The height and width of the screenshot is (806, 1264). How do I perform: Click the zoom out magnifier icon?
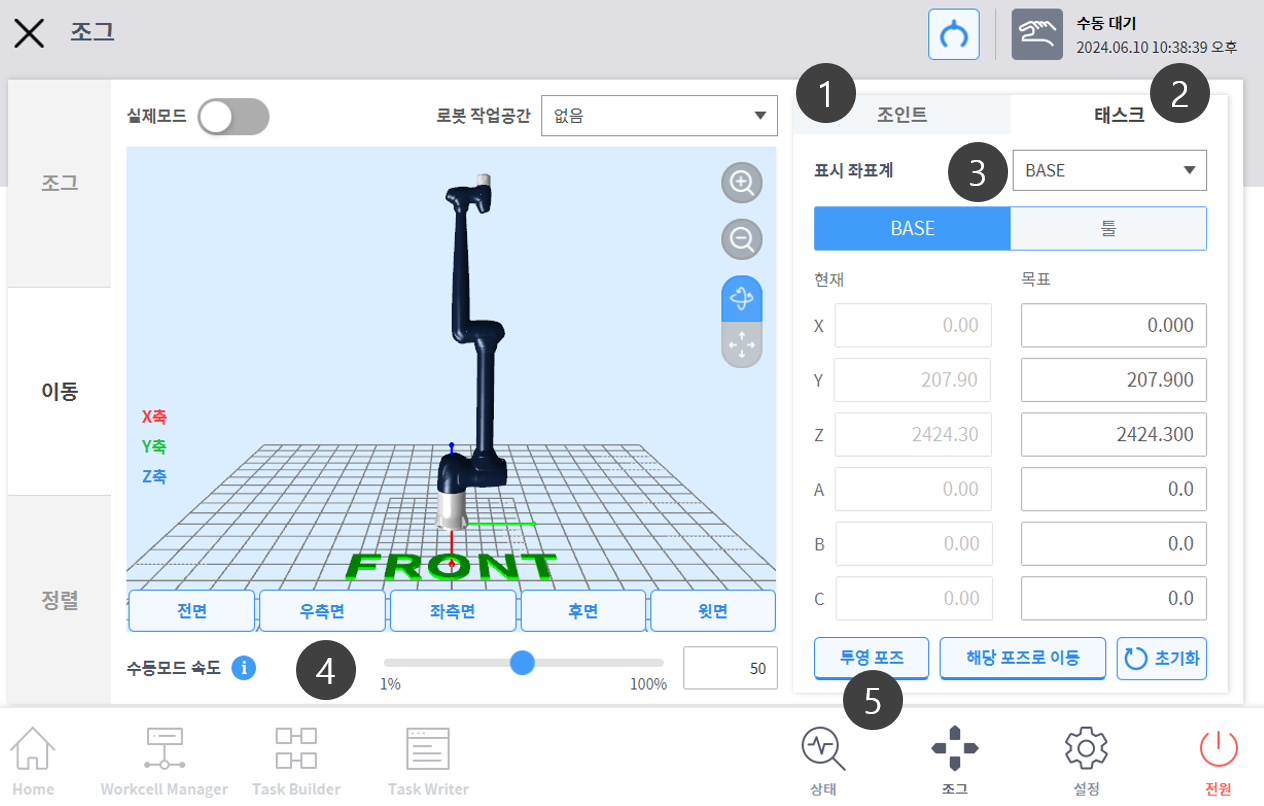point(742,240)
